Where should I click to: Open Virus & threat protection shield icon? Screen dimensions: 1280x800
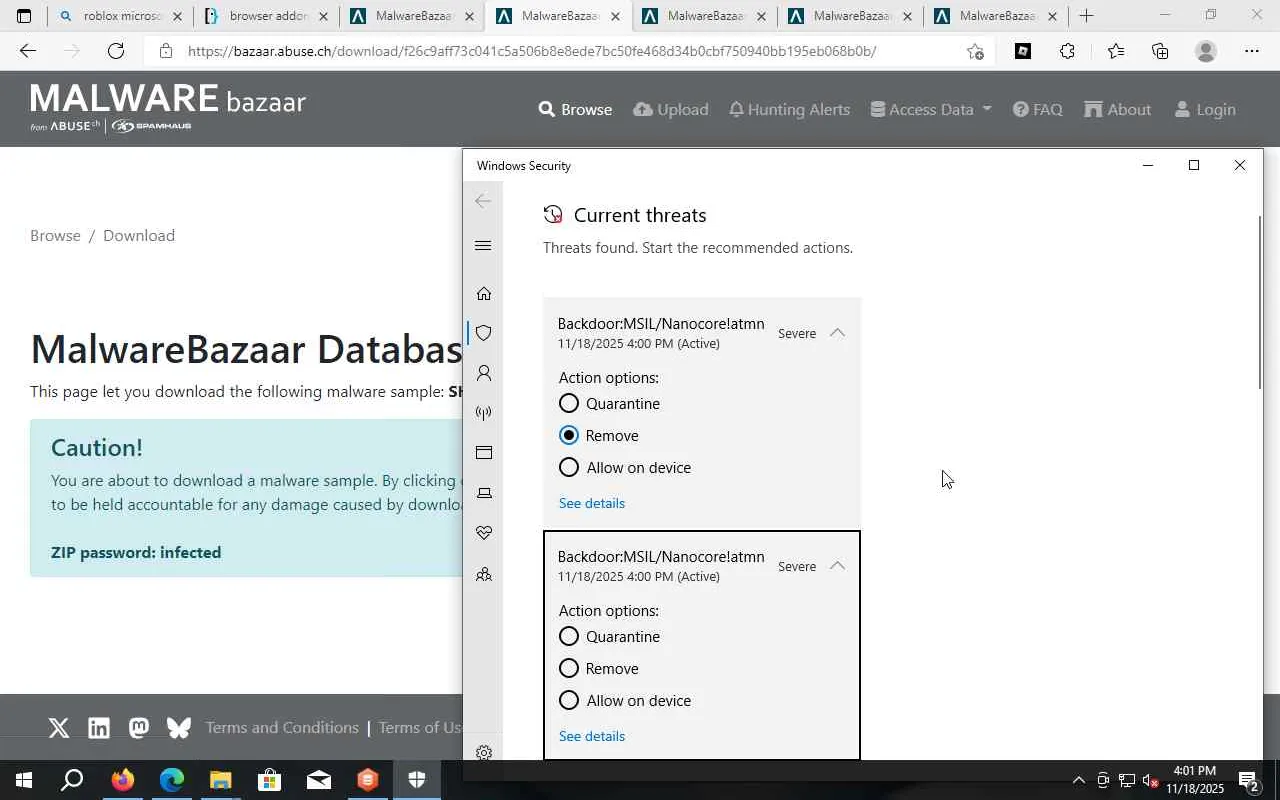[x=484, y=333]
